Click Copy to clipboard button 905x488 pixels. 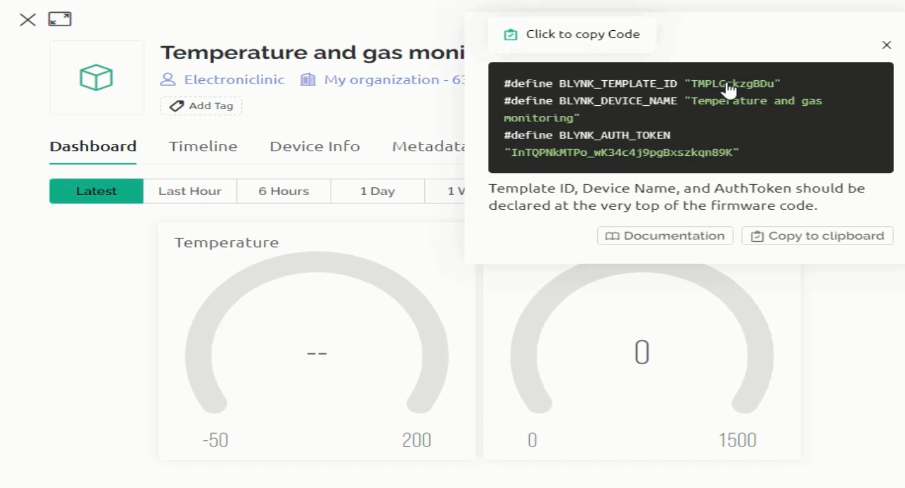tap(817, 236)
